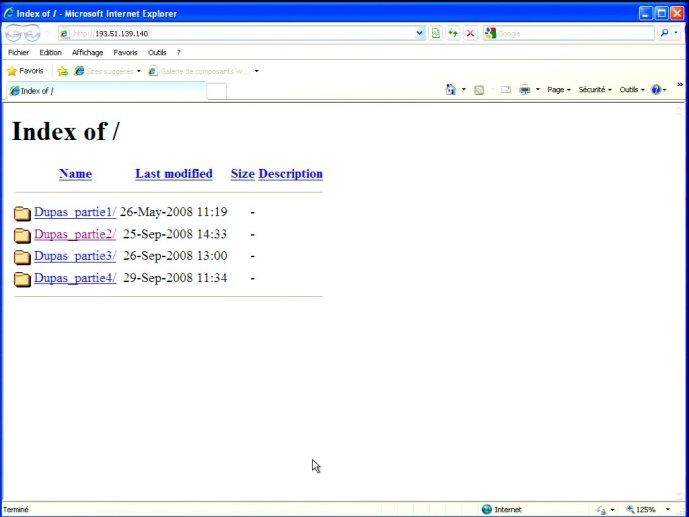The width and height of the screenshot is (689, 517).
Task: Click the red Stop loading icon
Action: pyautogui.click(x=470, y=33)
